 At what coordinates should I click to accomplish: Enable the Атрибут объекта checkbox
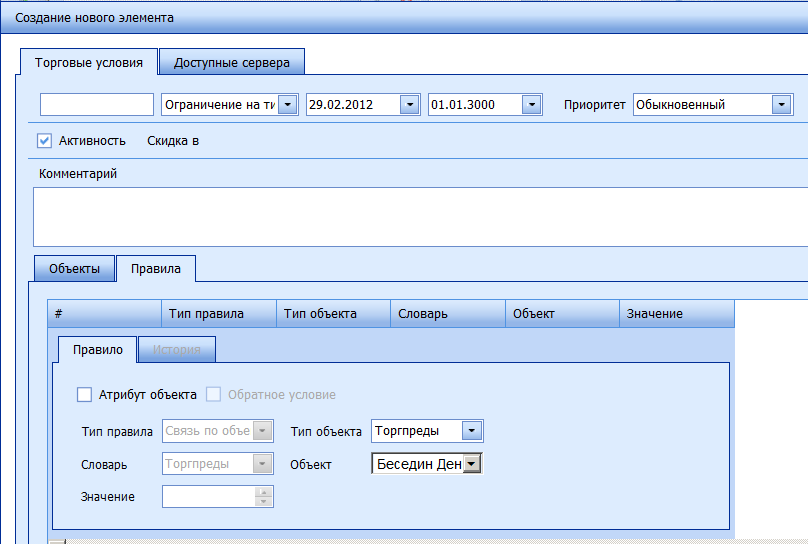(85, 395)
